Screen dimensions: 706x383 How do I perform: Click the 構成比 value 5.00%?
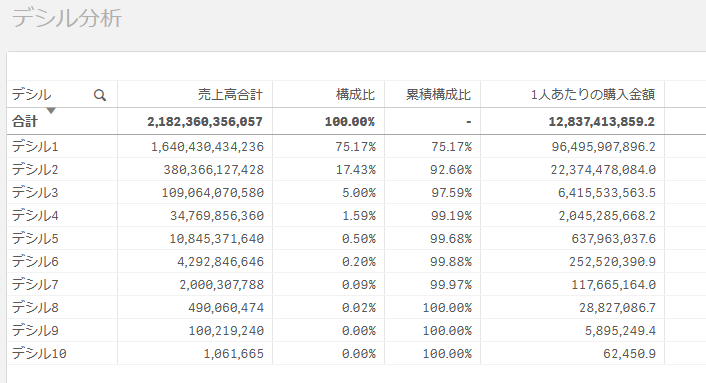(359, 193)
